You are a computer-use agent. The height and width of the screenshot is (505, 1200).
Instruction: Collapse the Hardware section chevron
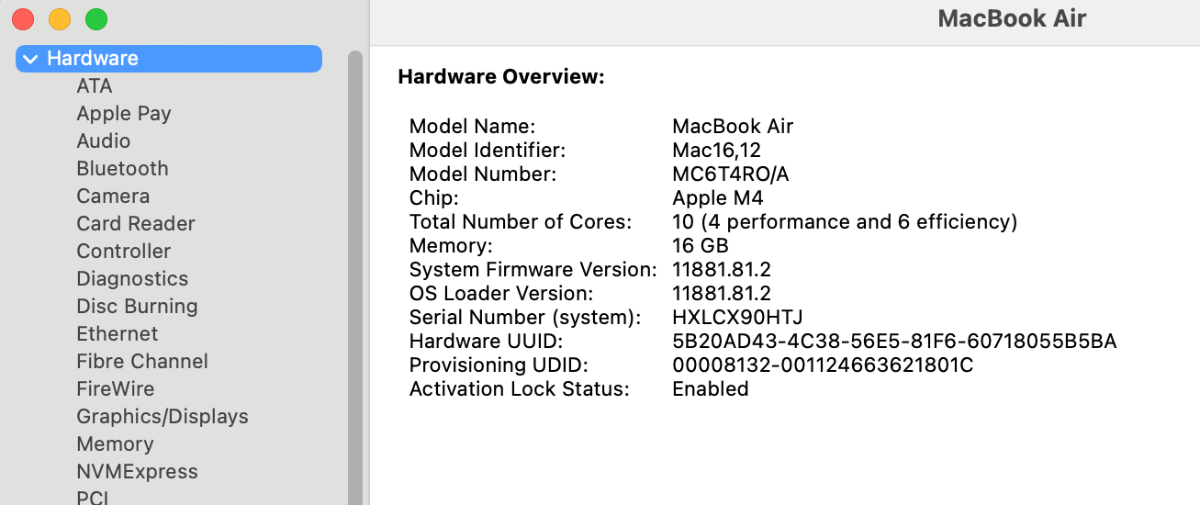pos(30,59)
